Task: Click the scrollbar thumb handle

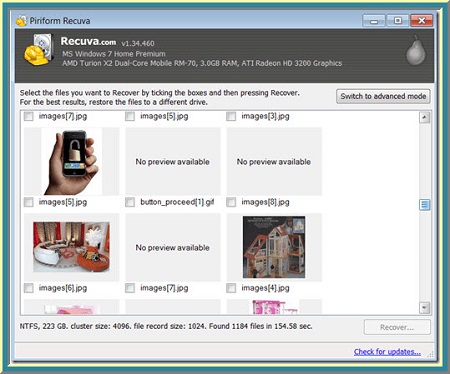Action: coord(424,204)
